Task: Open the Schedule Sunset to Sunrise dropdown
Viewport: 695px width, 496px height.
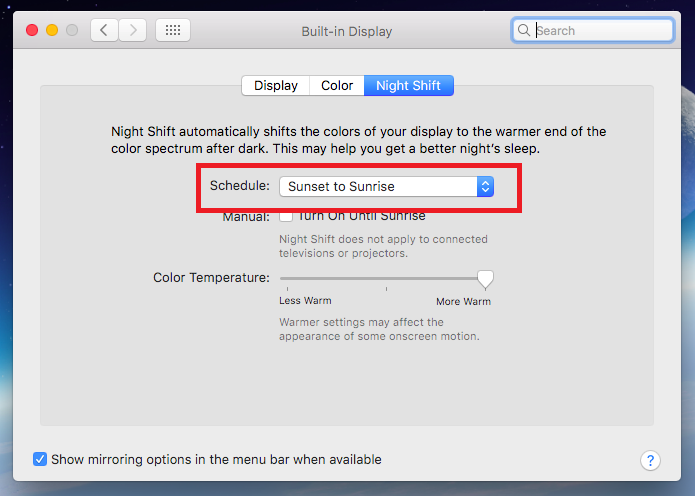Action: coord(386,187)
